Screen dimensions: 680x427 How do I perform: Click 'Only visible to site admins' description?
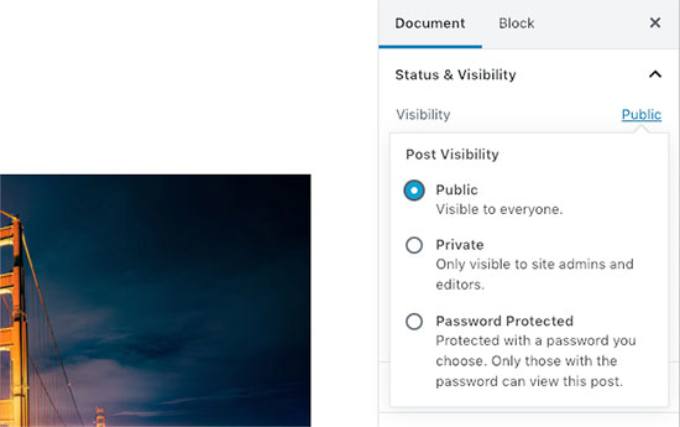(534, 265)
